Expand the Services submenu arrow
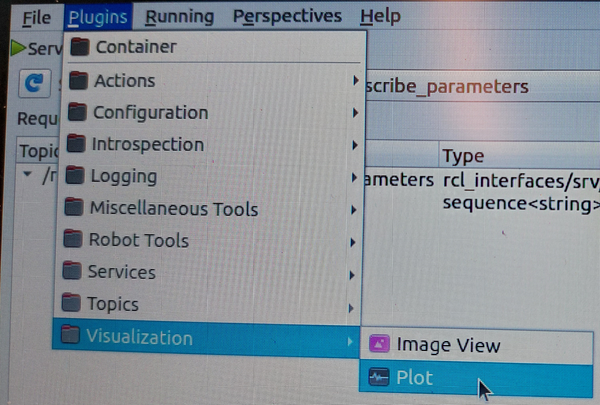Viewport: 600px width, 405px height. tap(352, 274)
